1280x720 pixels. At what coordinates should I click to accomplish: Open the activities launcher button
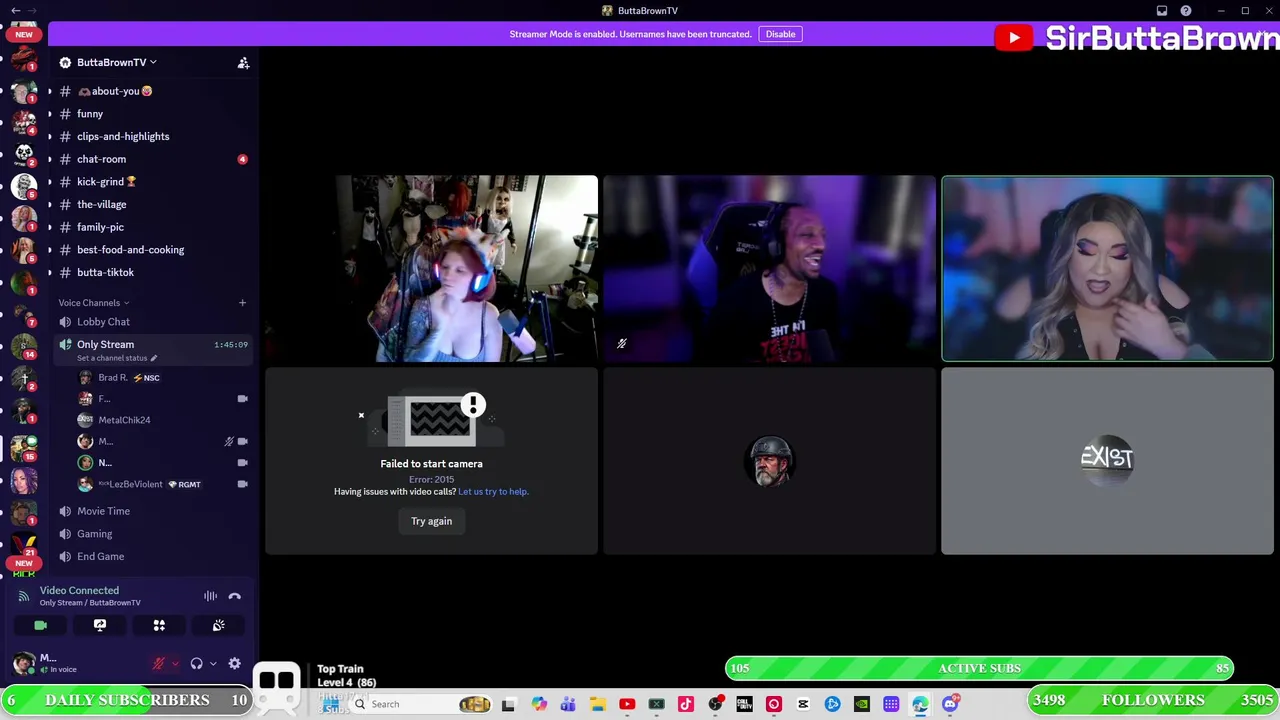click(159, 625)
